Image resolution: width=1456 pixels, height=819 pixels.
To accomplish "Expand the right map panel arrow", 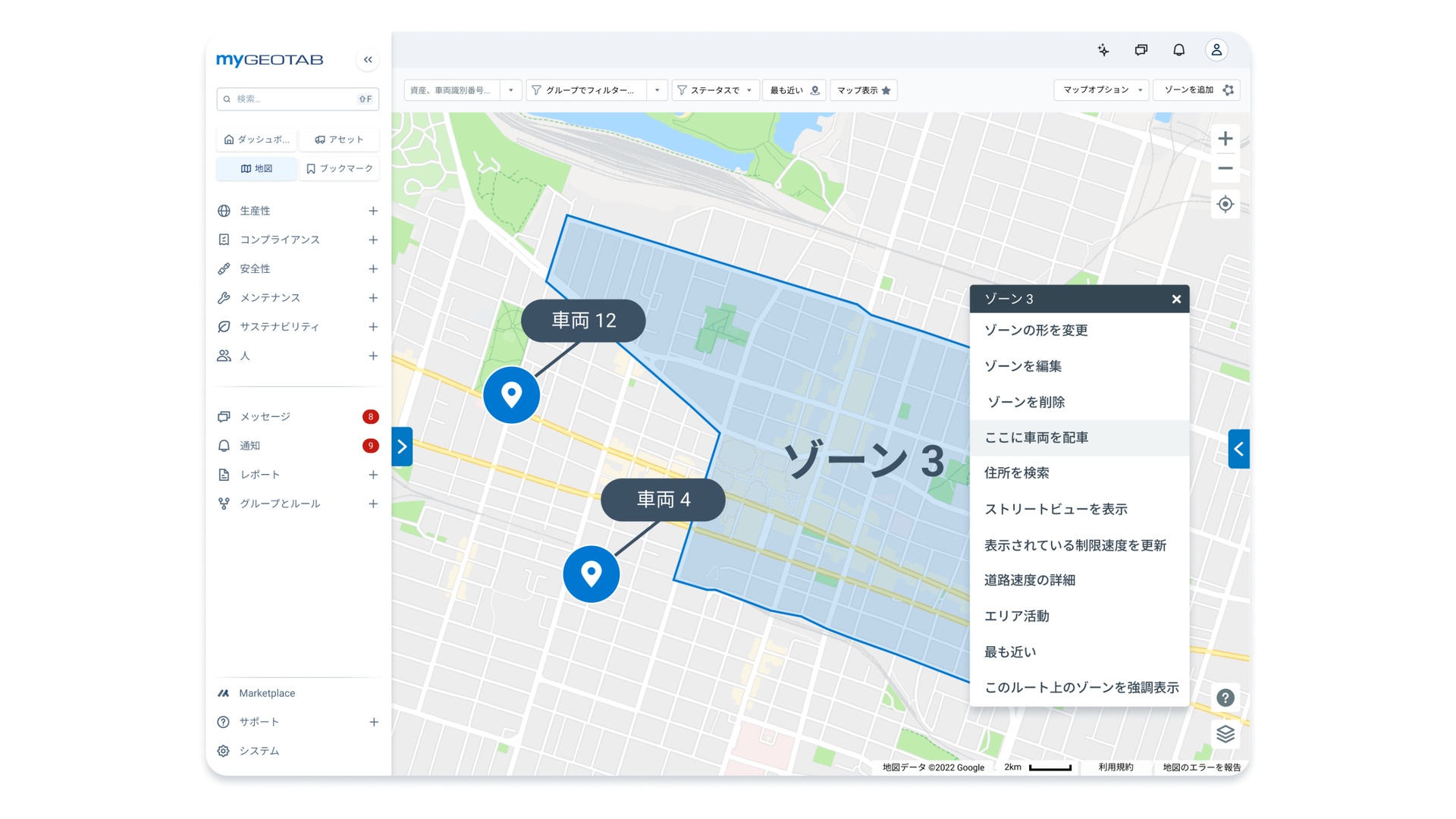I will tap(1238, 449).
